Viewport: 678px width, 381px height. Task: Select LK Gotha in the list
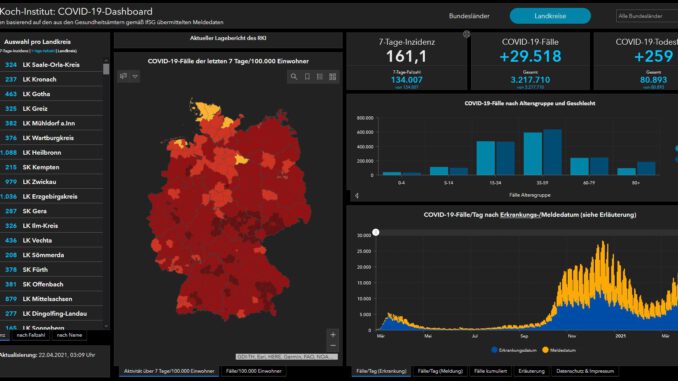pyautogui.click(x=51, y=94)
